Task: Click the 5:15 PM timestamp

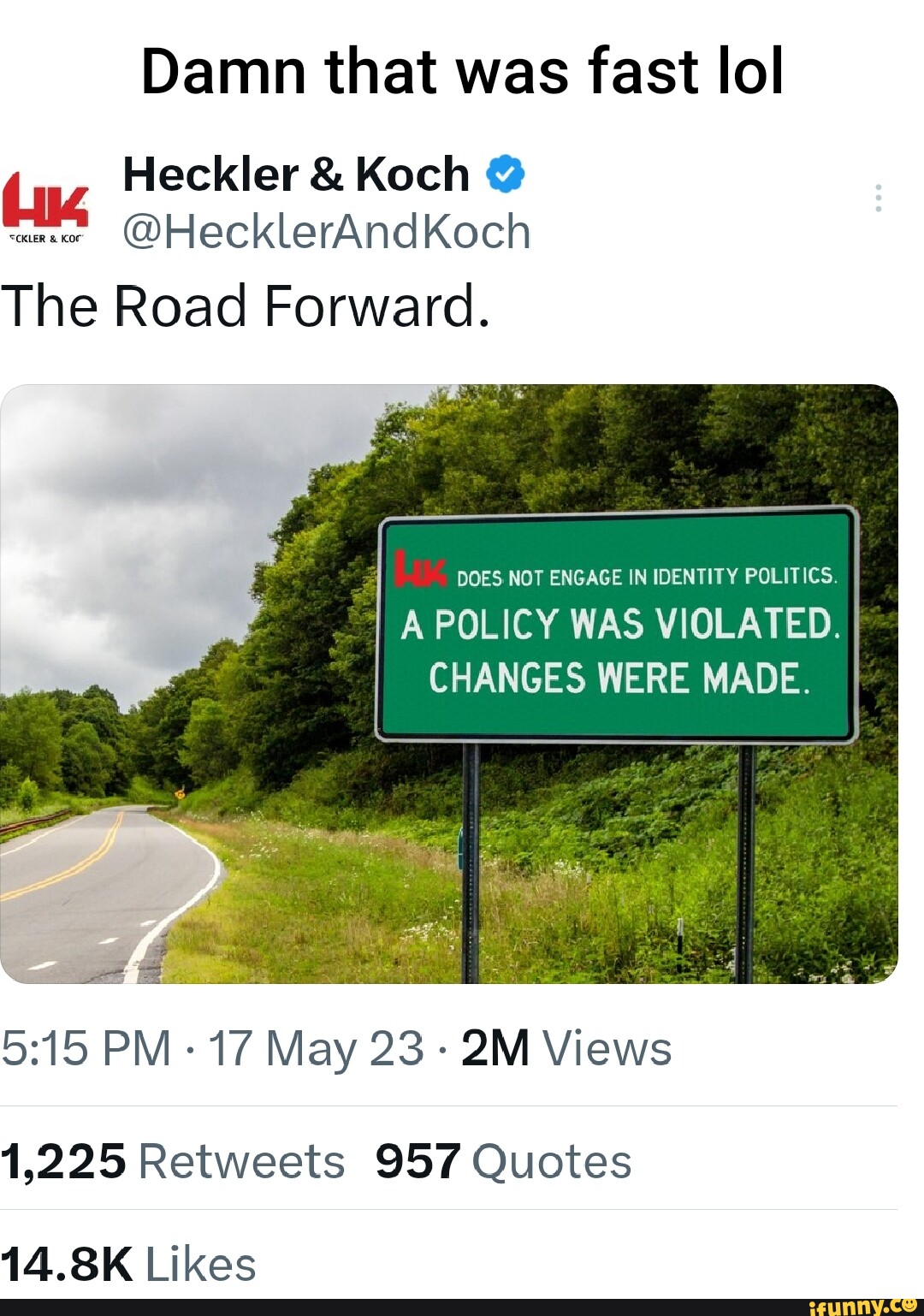Action: coord(86,1048)
